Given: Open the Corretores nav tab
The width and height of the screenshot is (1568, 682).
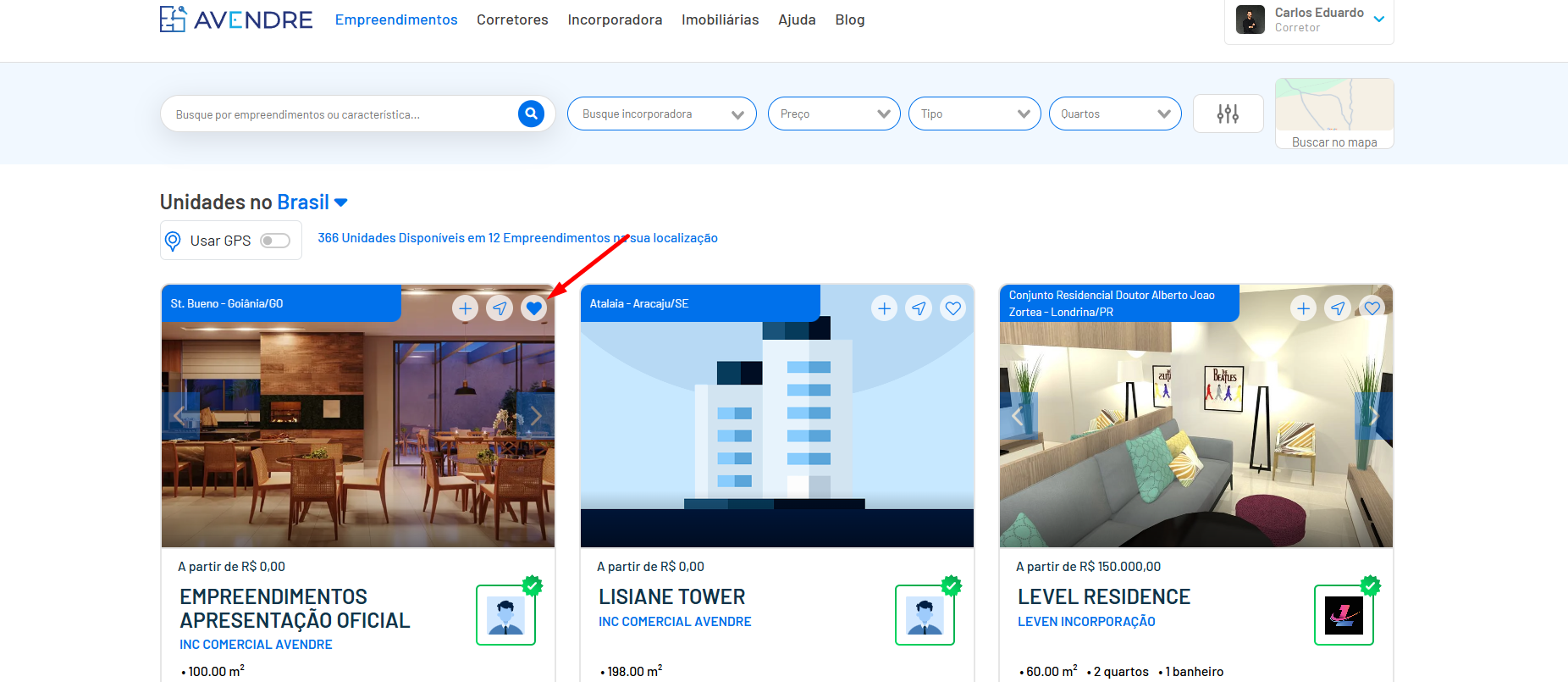Looking at the screenshot, I should tap(512, 19).
